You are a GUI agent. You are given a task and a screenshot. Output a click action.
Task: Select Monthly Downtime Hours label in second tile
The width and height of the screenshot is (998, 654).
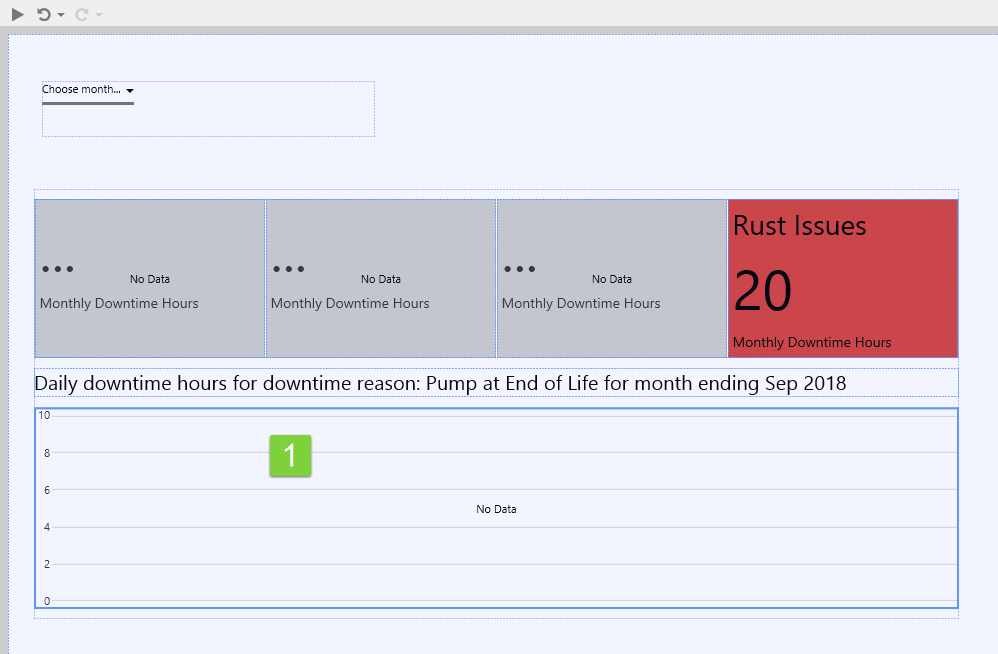click(350, 303)
